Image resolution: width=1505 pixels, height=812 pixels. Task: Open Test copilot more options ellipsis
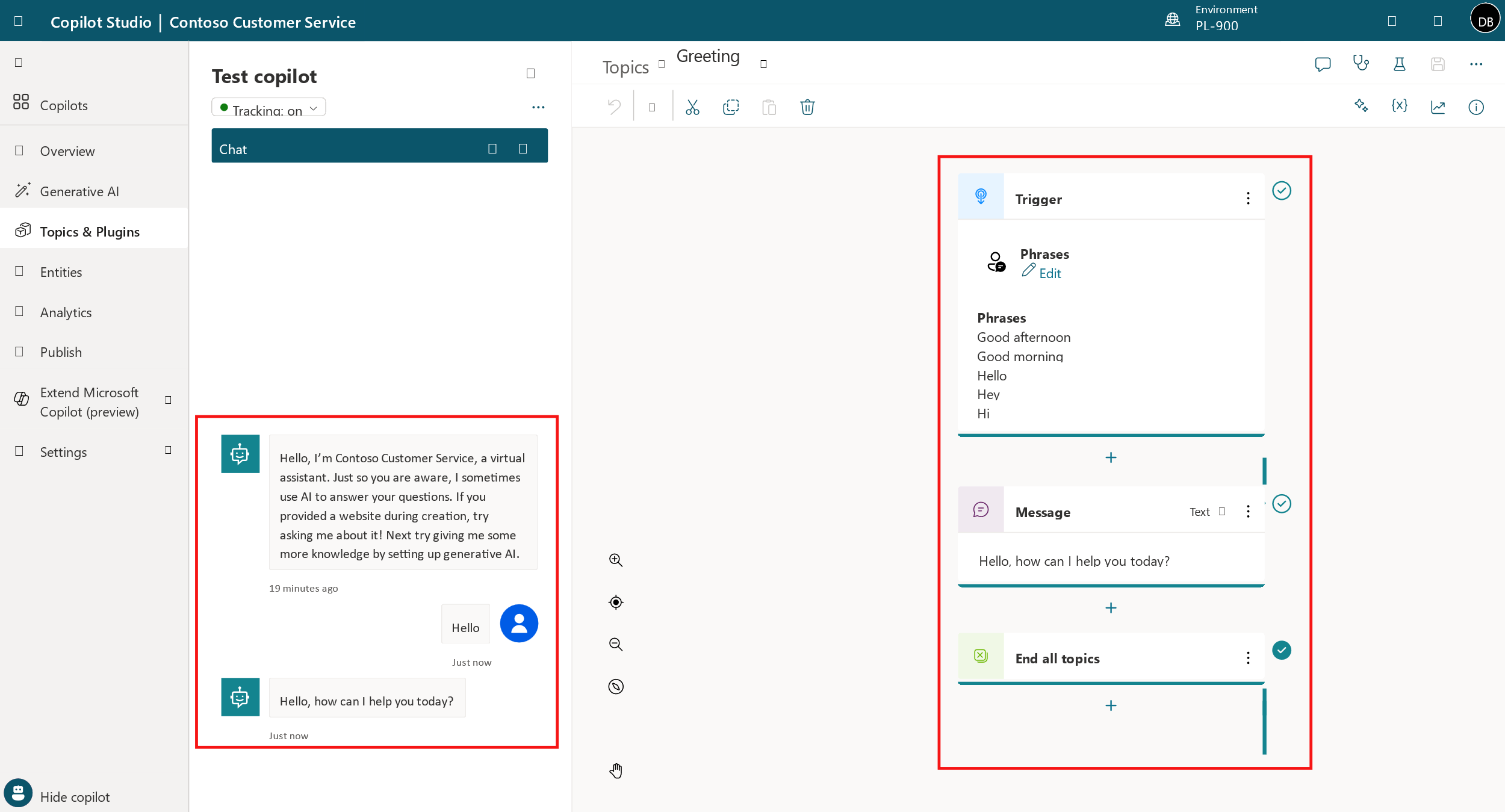pos(538,107)
